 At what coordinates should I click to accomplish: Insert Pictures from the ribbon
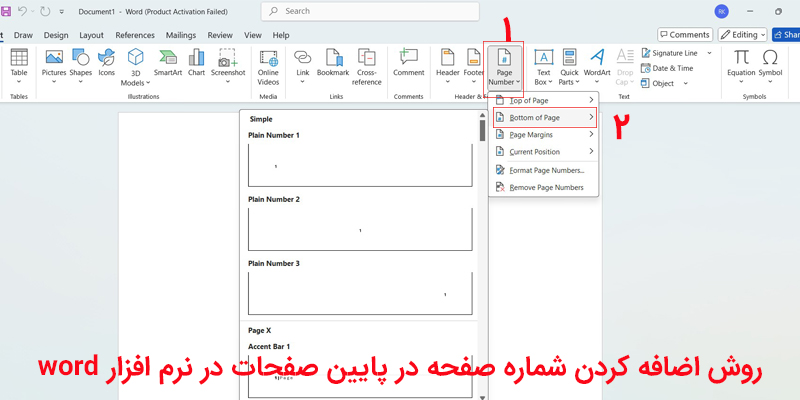pos(54,67)
